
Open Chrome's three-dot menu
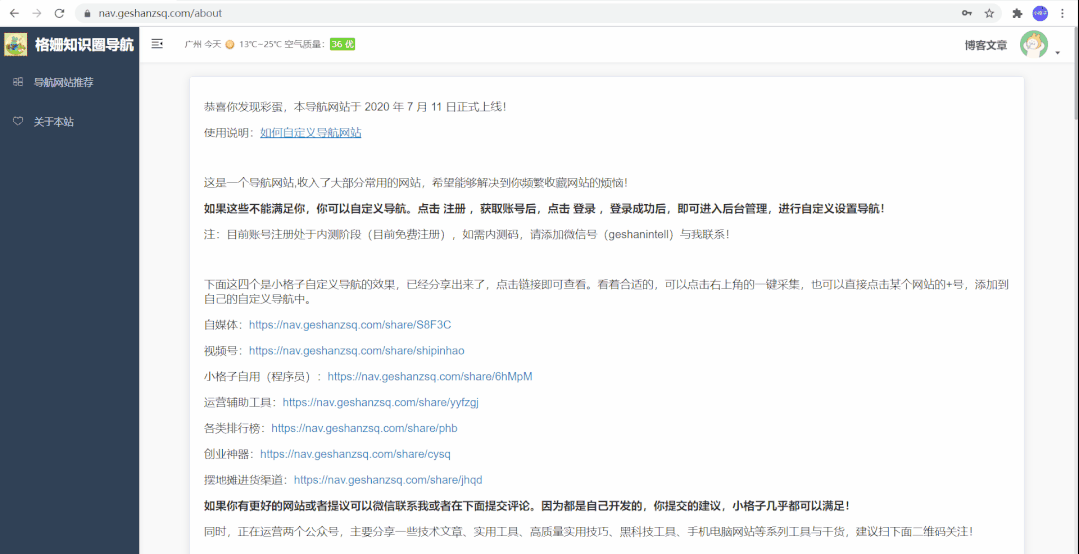click(1062, 13)
